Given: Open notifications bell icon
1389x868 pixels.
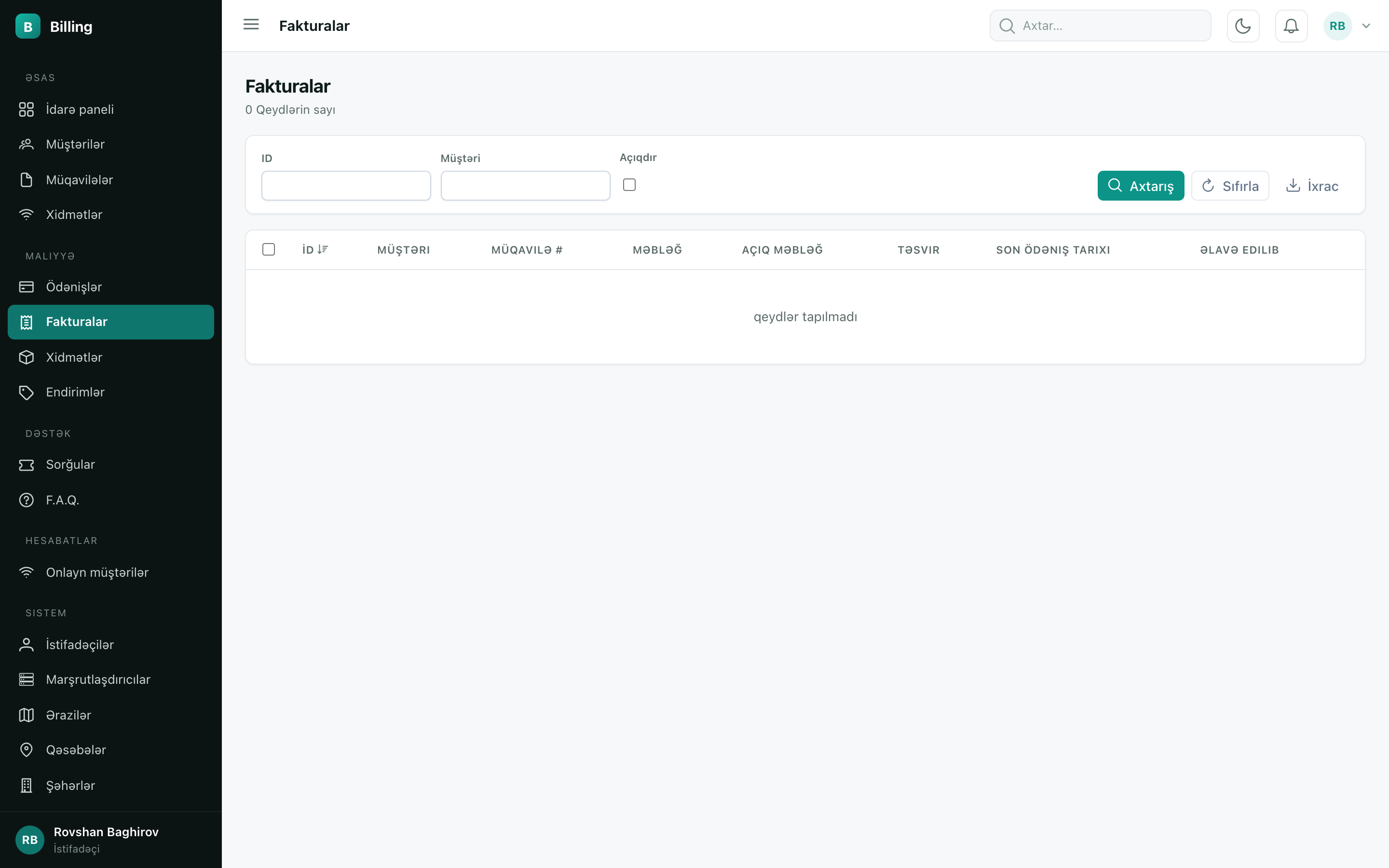Looking at the screenshot, I should click(1291, 26).
